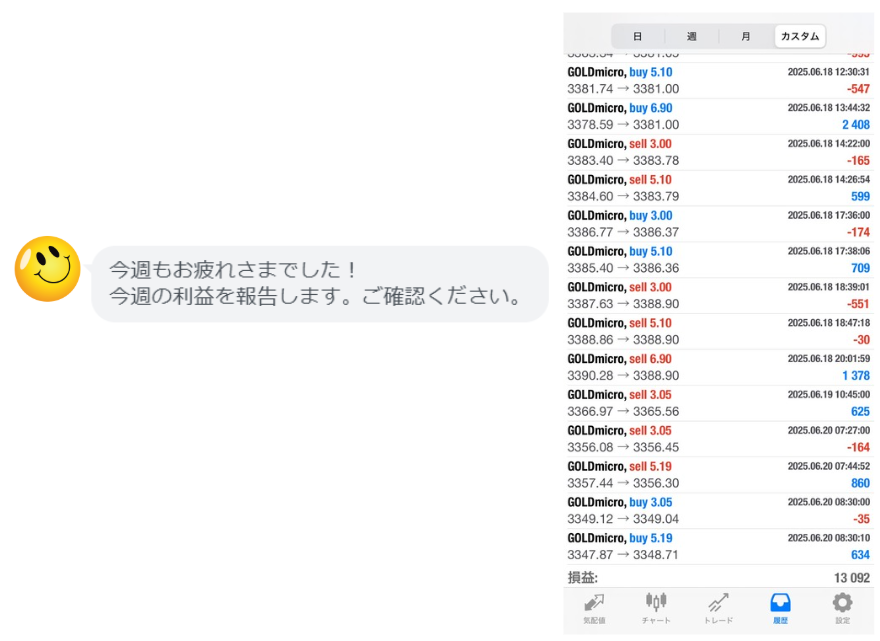Tap the sell 5.10 trade with profit 599
Image resolution: width=880 pixels, height=641 pixels.
718,188
